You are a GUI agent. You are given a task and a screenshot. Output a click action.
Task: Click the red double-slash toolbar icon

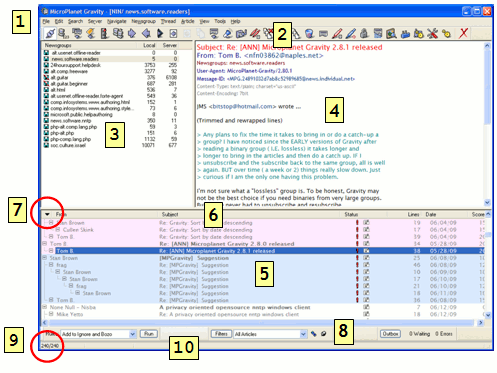[x=255, y=33]
